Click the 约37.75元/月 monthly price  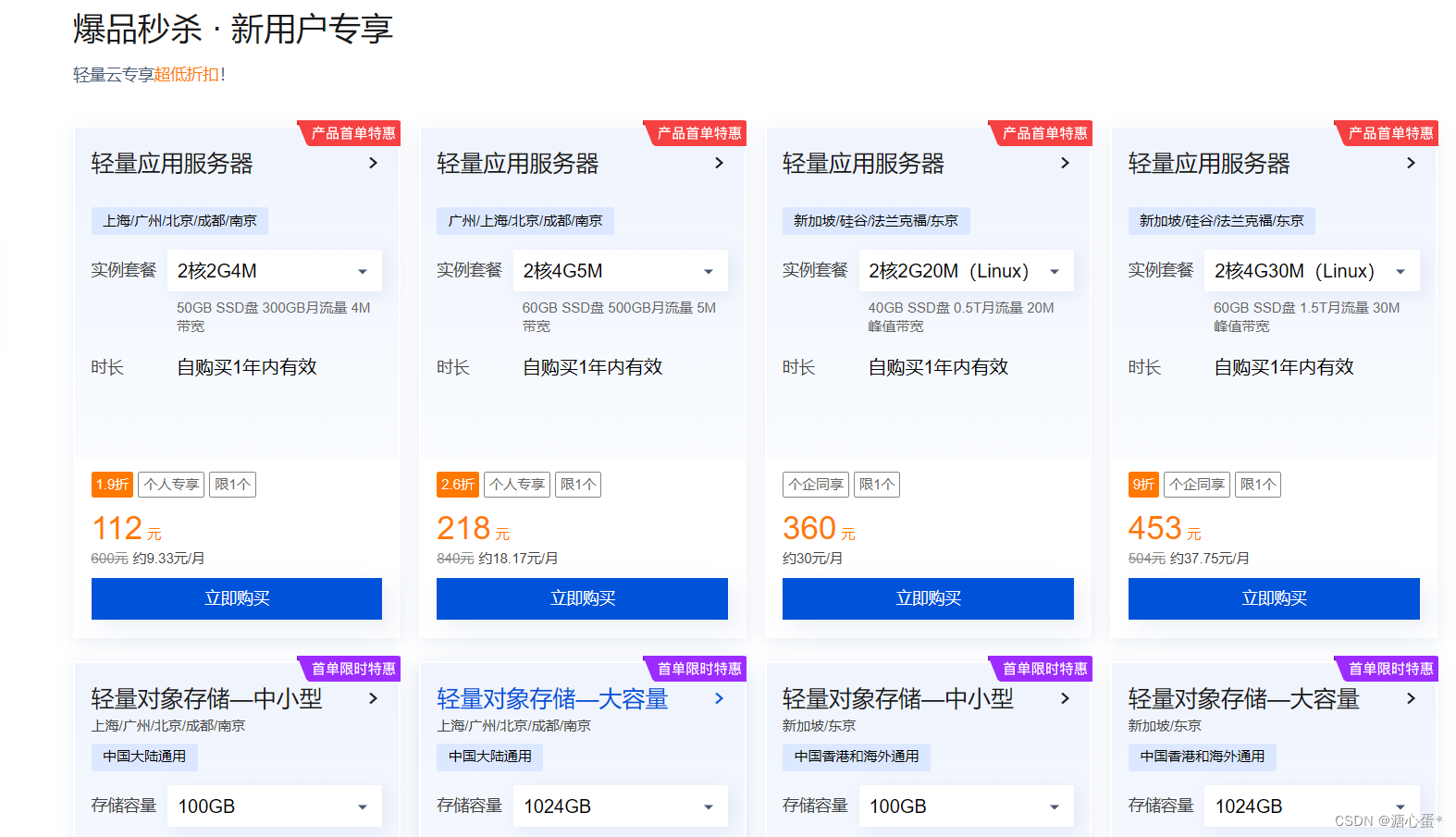1210,559
